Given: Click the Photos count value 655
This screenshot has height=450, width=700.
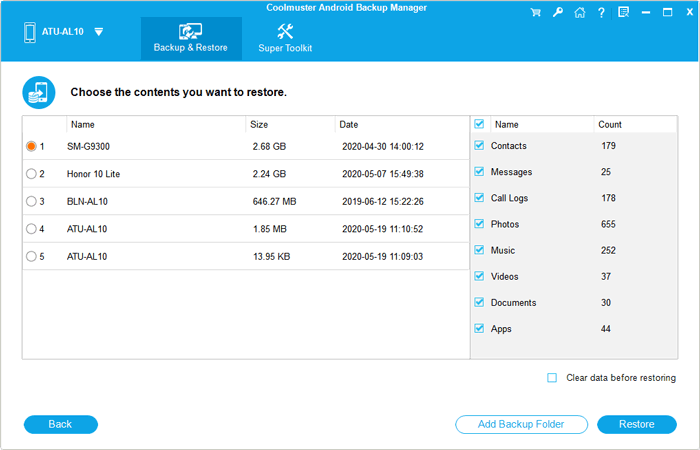Looking at the screenshot, I should [608, 224].
